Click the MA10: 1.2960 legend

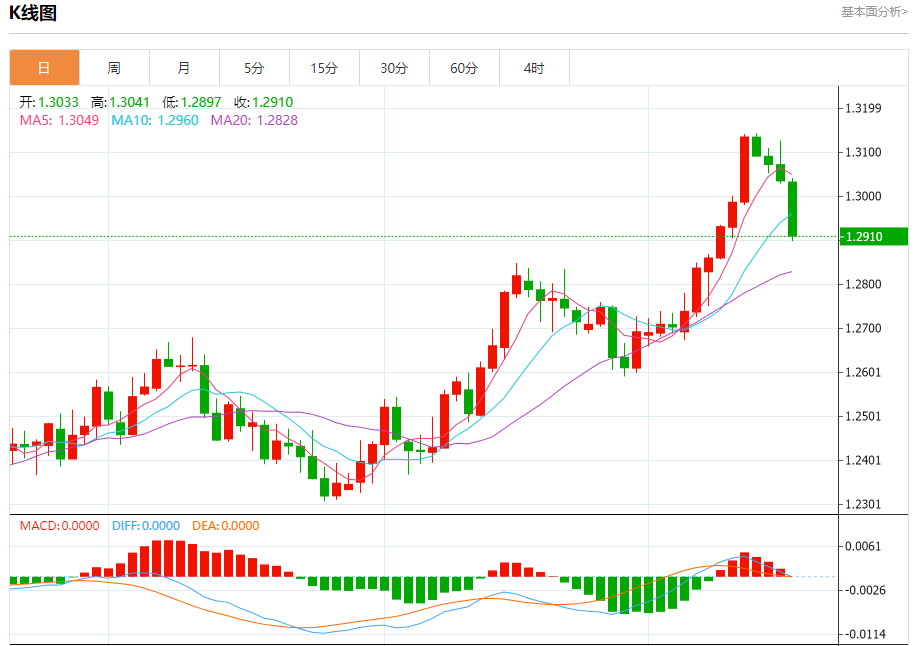pyautogui.click(x=155, y=120)
